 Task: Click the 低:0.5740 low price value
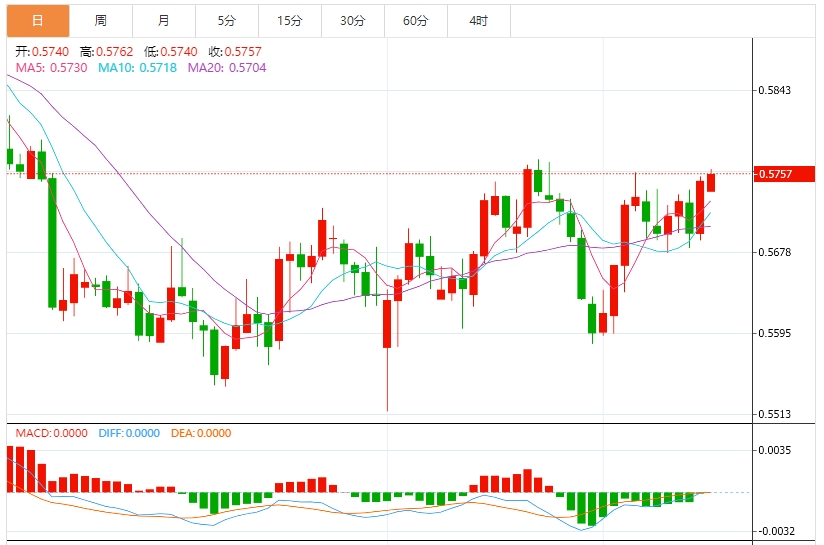click(171, 52)
